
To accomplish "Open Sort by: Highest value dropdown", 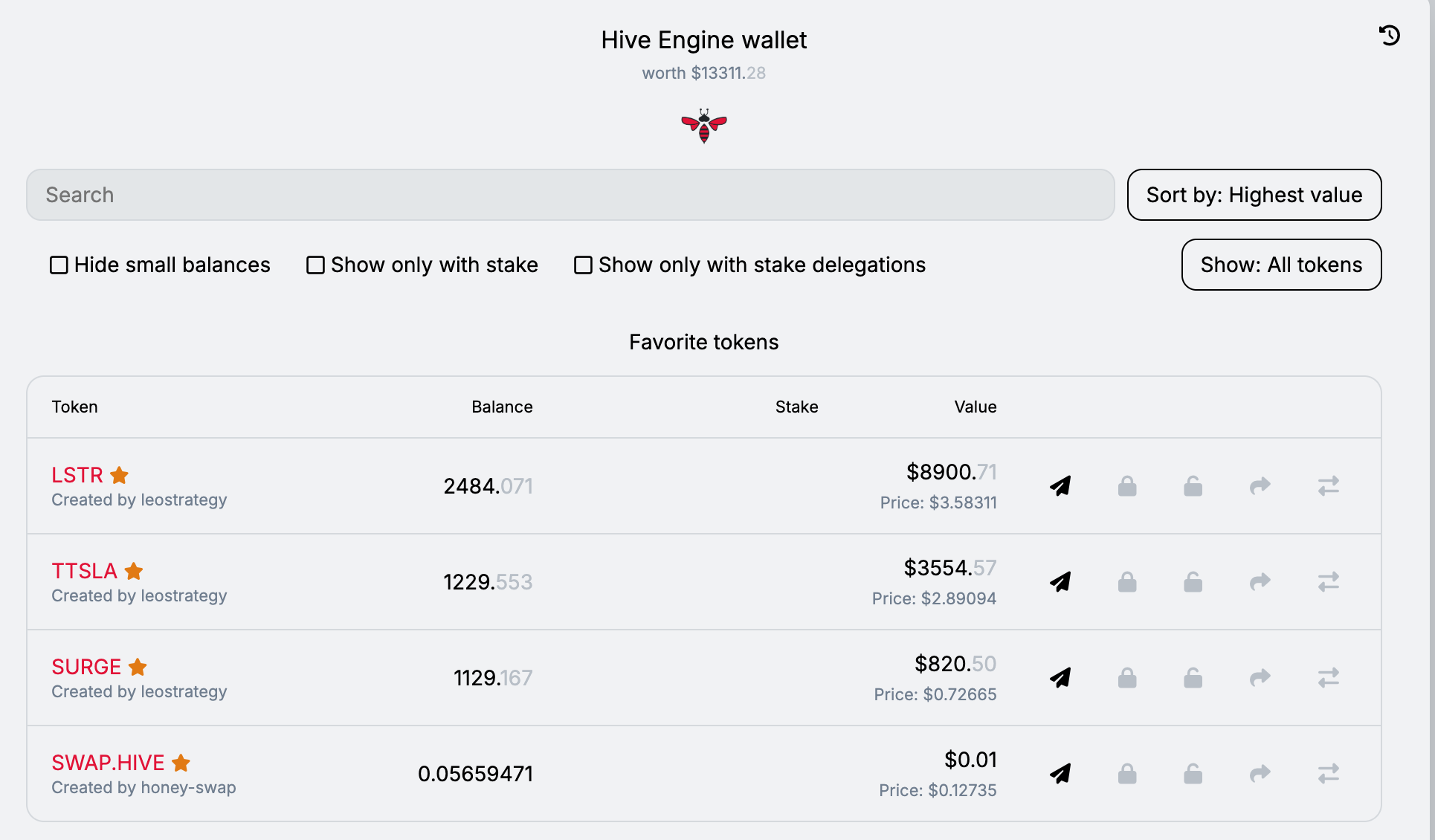I will pyautogui.click(x=1254, y=195).
